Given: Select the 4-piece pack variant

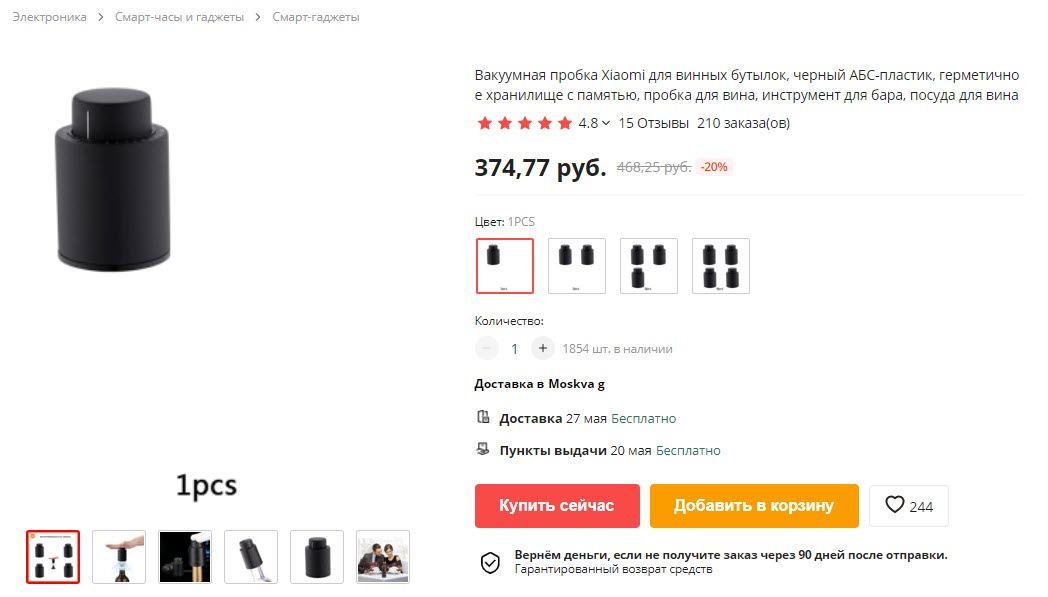Looking at the screenshot, I should point(721,265).
